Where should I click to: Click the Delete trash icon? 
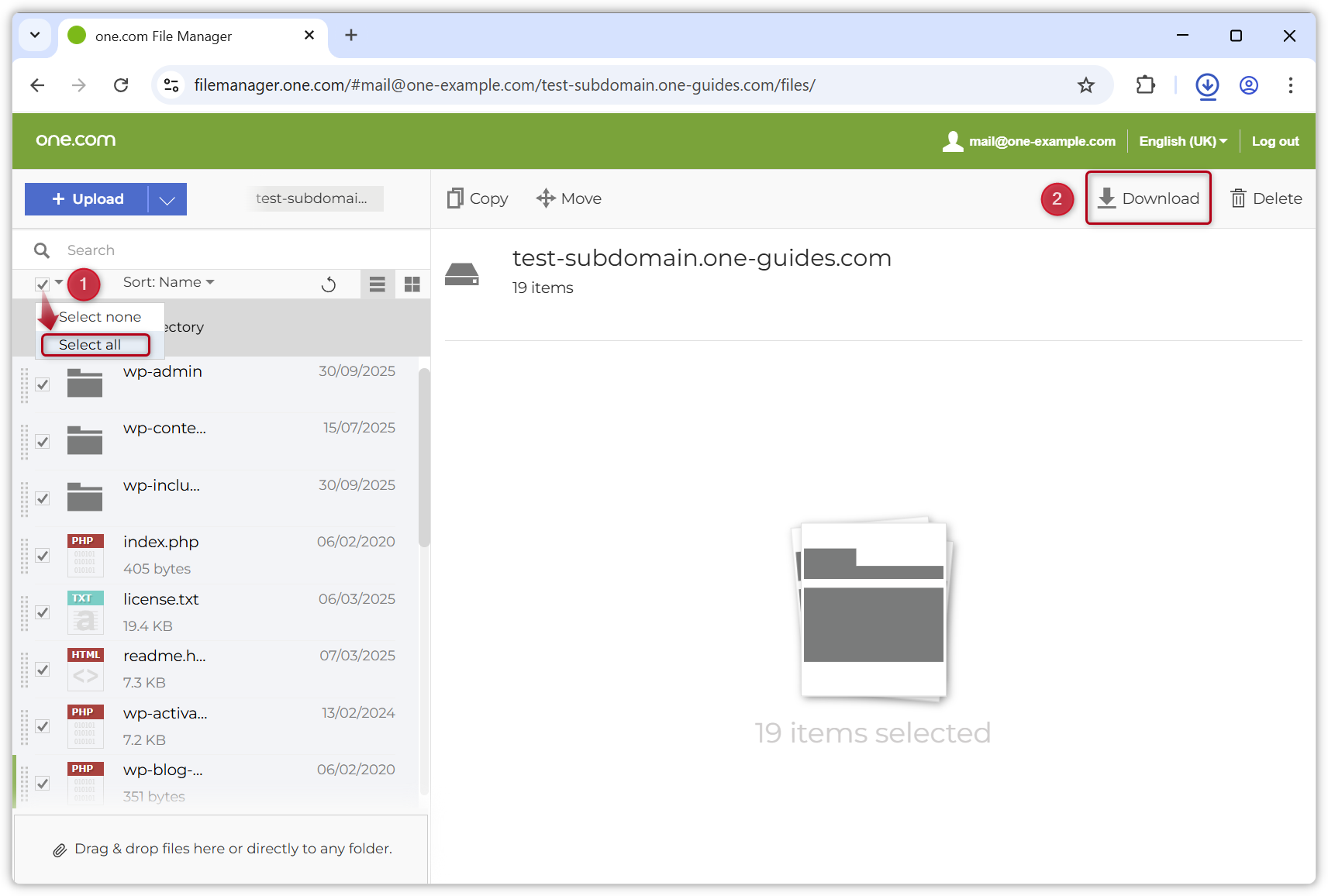click(1239, 198)
